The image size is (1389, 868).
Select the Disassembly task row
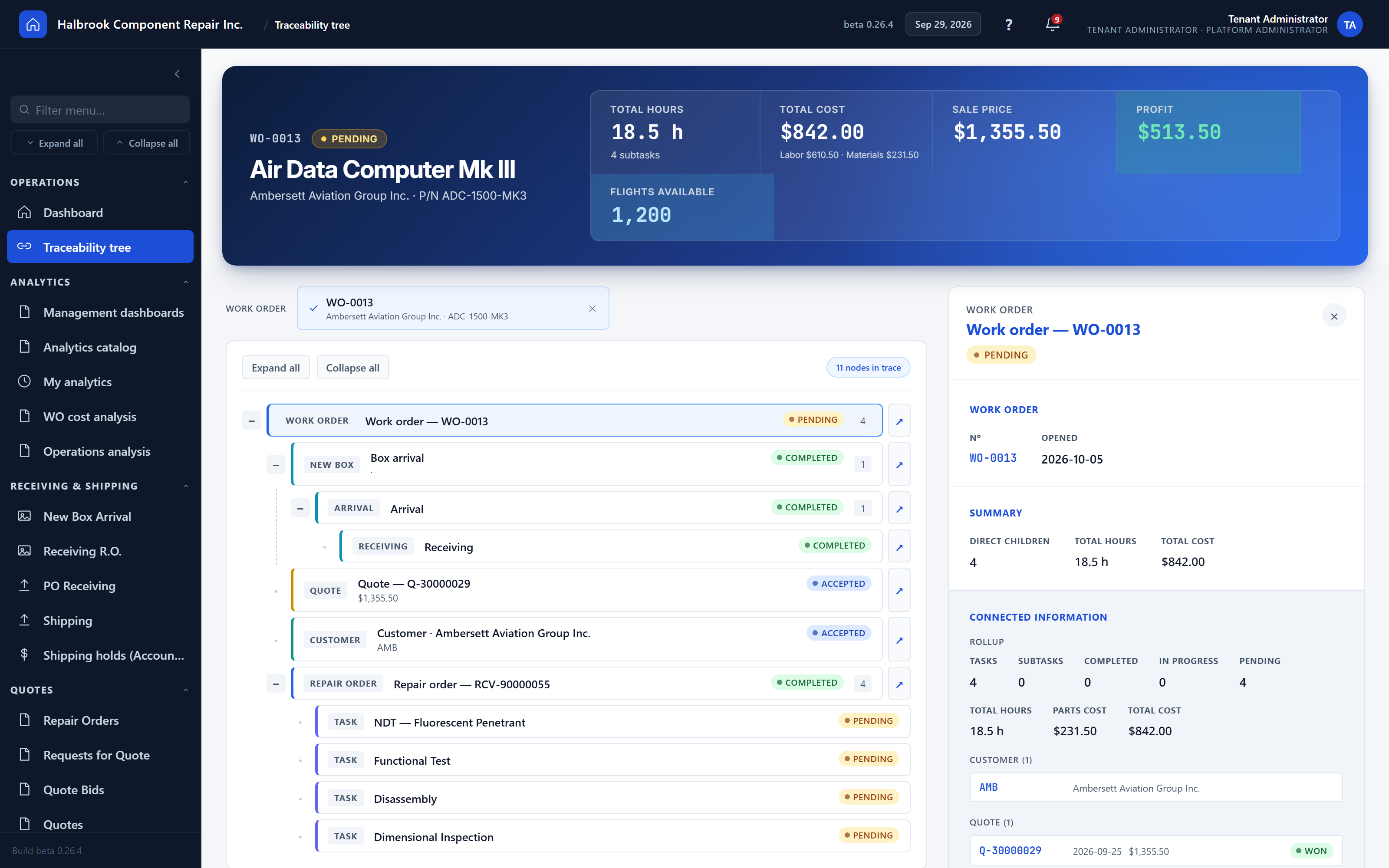[x=612, y=798]
